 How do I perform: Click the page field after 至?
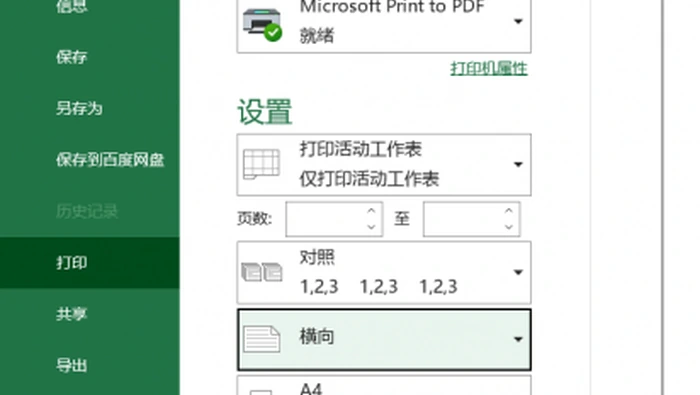471,219
